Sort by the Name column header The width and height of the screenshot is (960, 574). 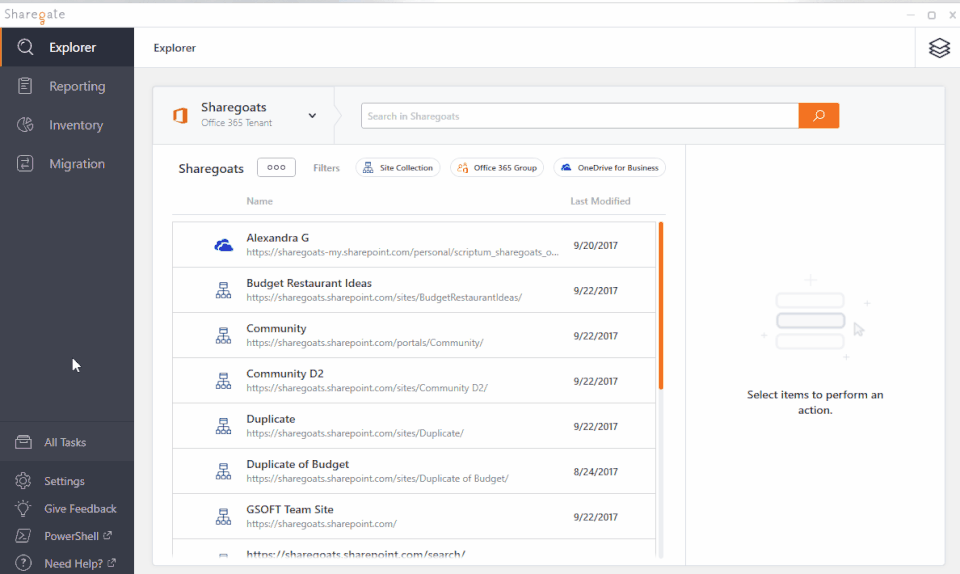pyautogui.click(x=260, y=201)
